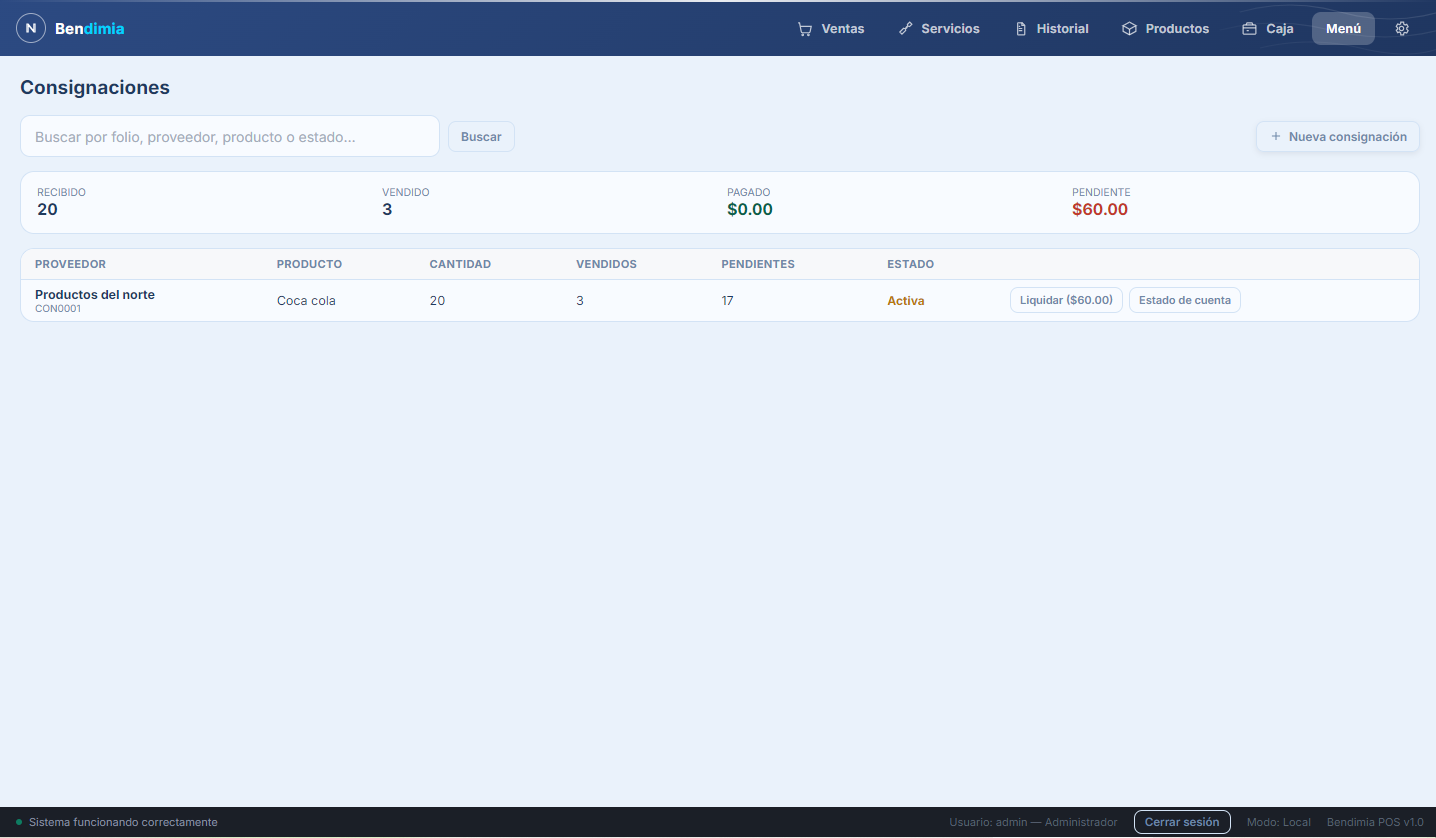The width and height of the screenshot is (1436, 838).
Task: Click the CANTIDAD column header
Action: pos(460,265)
